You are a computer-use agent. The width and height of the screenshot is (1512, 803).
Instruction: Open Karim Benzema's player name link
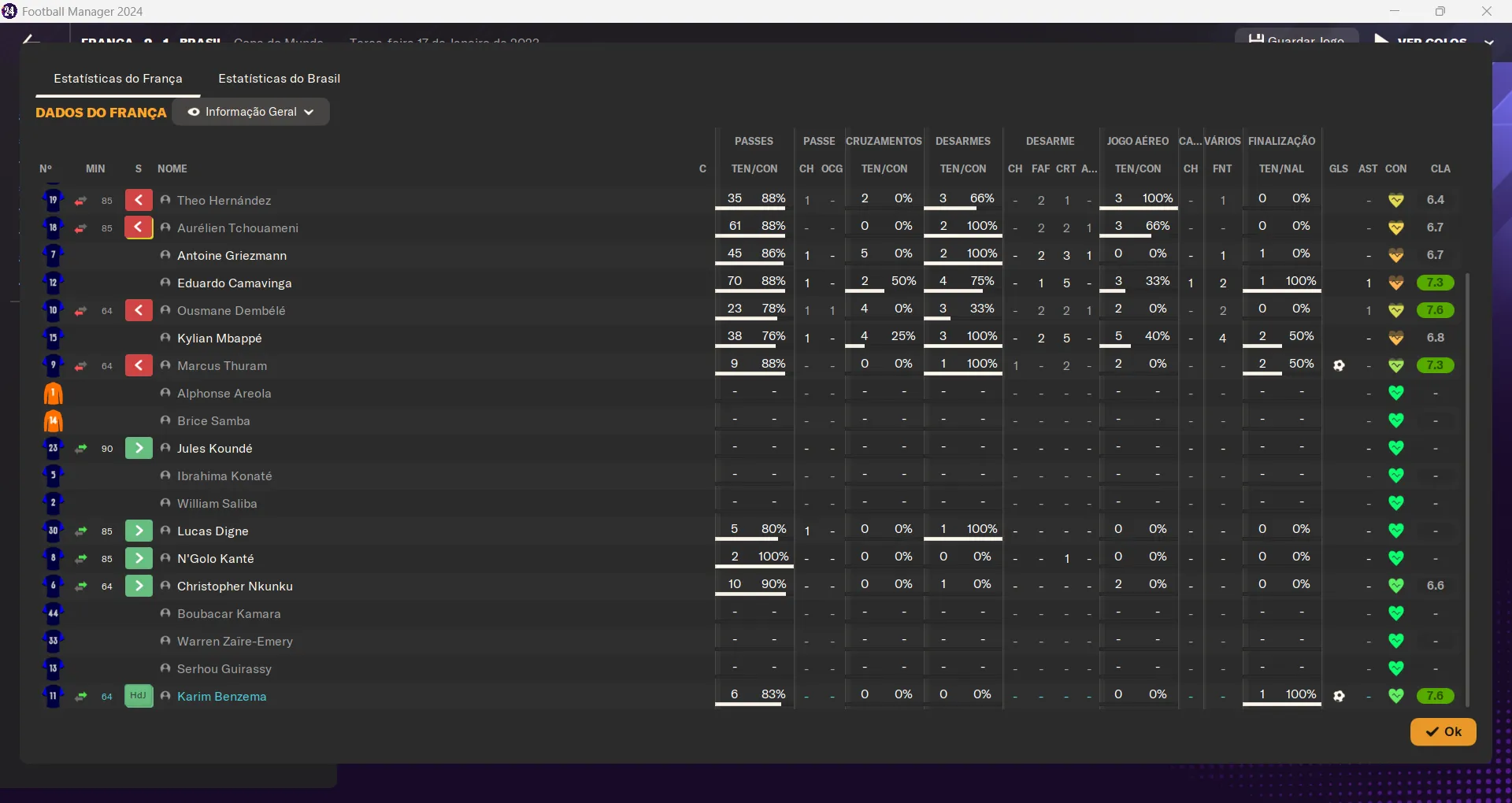(x=221, y=697)
